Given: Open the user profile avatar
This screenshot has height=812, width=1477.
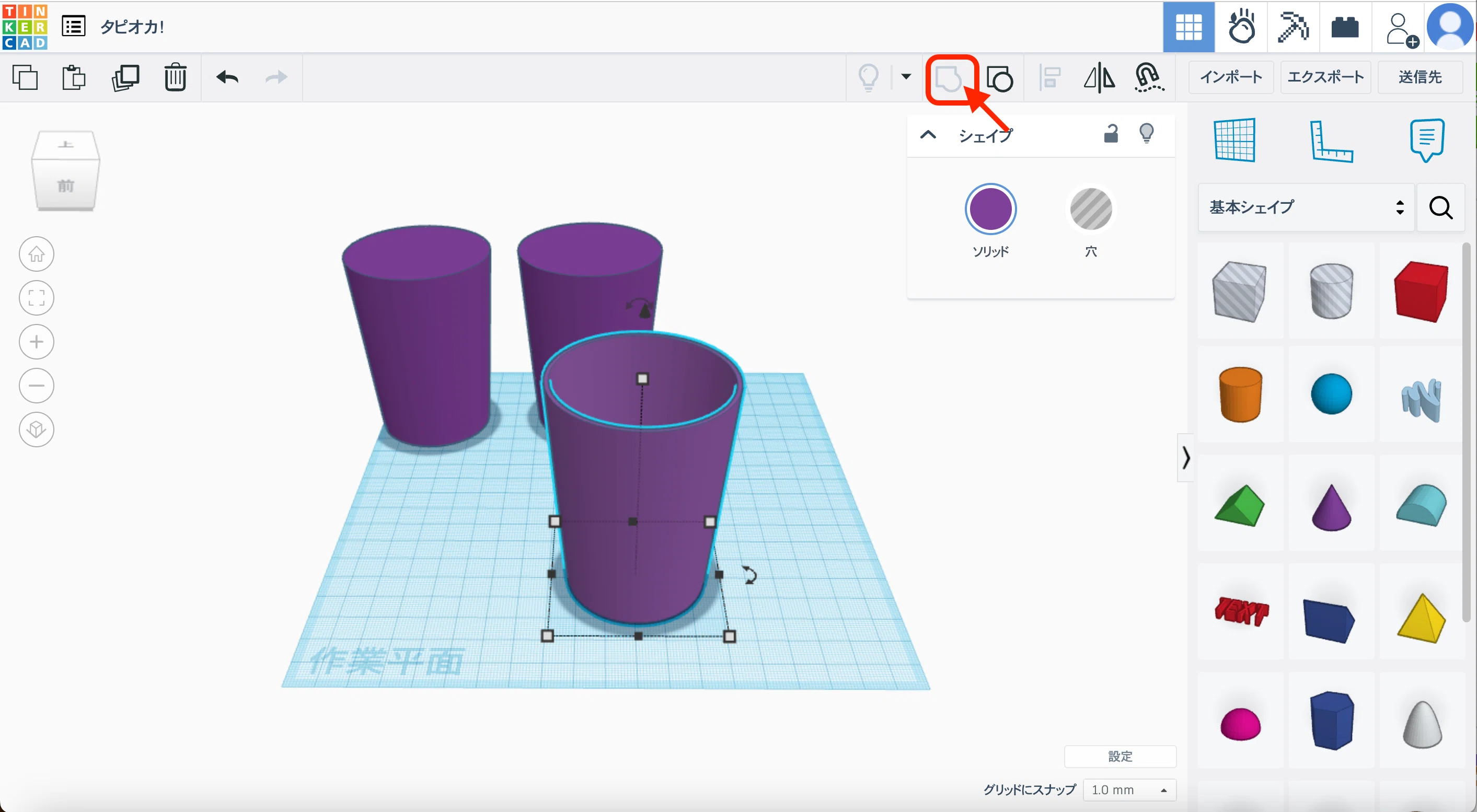Looking at the screenshot, I should point(1450,26).
